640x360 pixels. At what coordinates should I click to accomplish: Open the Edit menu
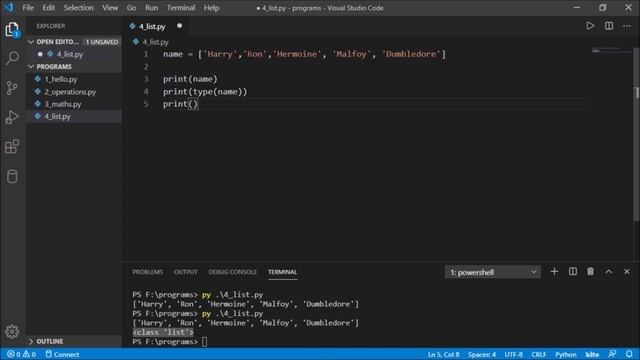49,8
